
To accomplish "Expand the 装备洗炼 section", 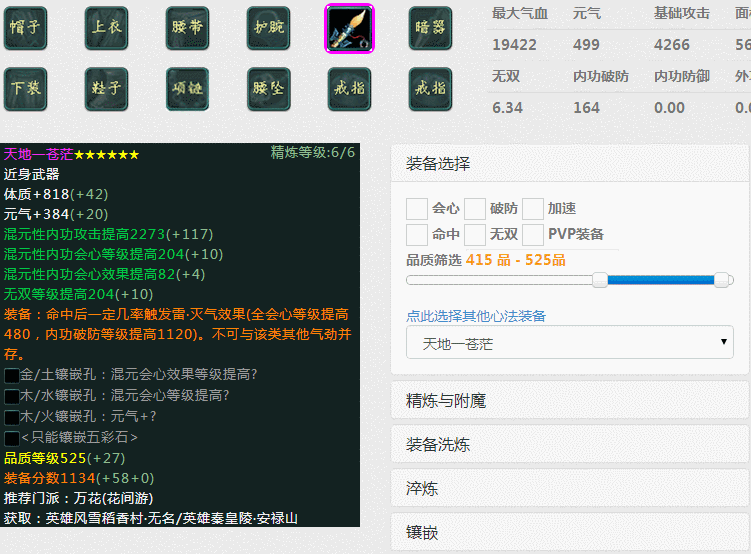I will (x=569, y=444).
